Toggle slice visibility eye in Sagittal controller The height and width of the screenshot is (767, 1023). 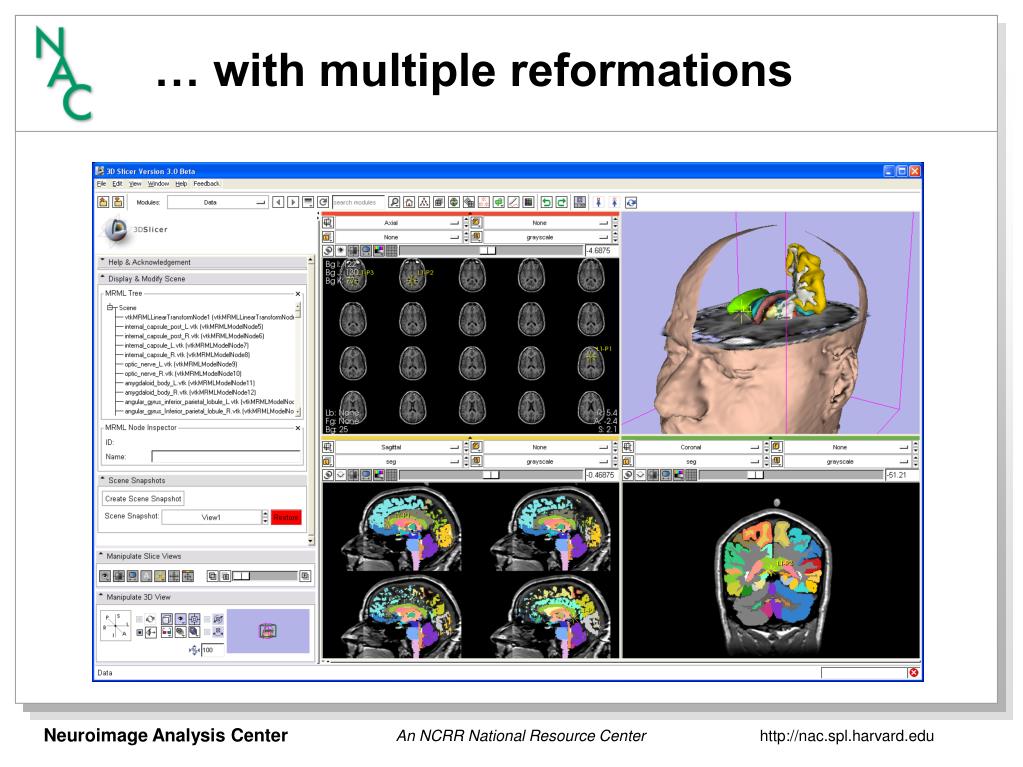pos(341,475)
